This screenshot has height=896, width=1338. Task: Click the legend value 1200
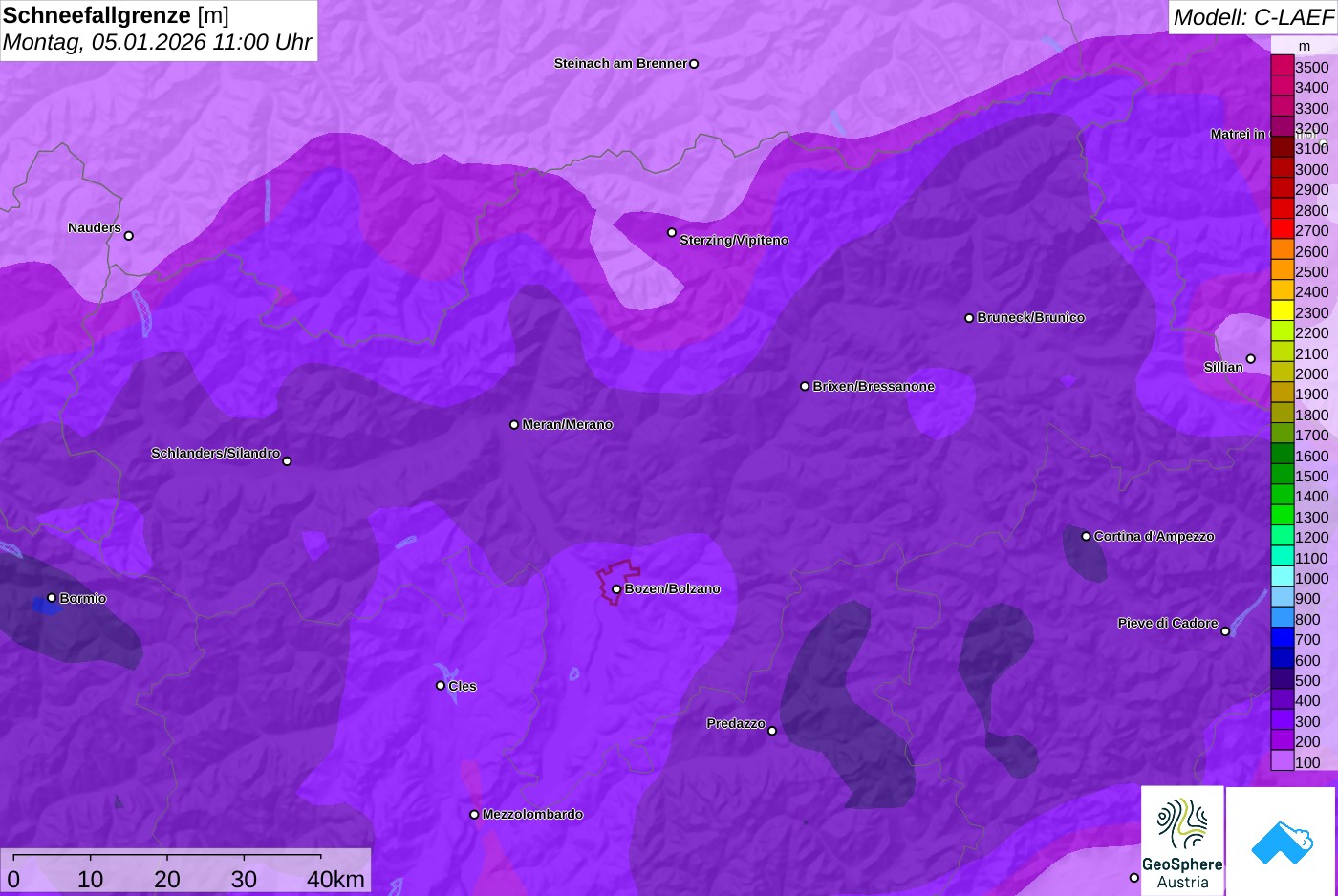coord(1312,537)
